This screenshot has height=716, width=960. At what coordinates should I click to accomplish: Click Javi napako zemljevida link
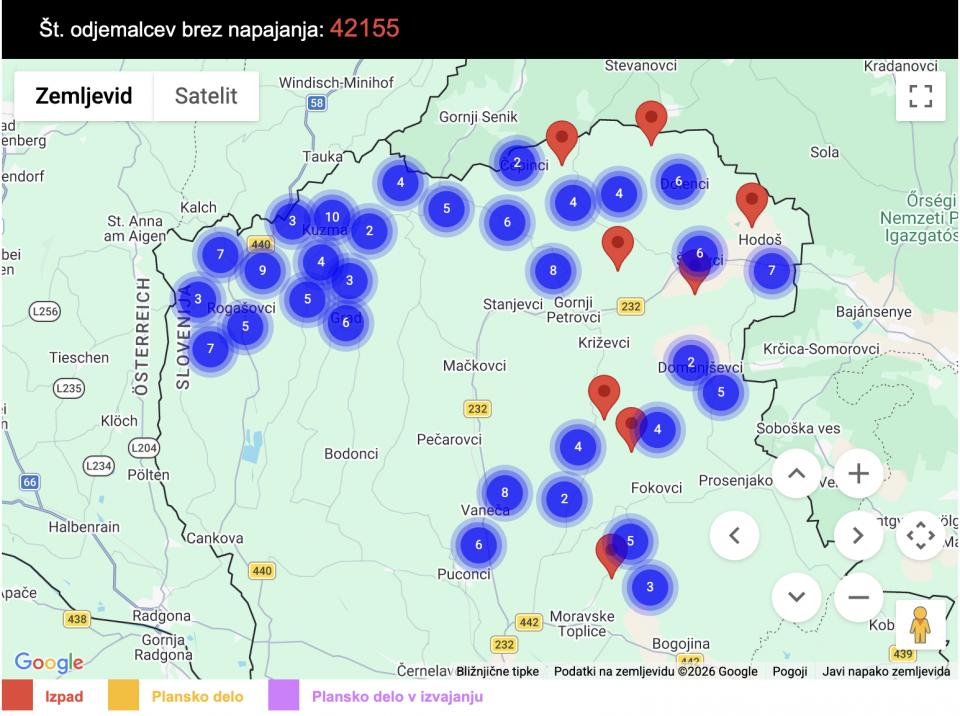(x=885, y=671)
